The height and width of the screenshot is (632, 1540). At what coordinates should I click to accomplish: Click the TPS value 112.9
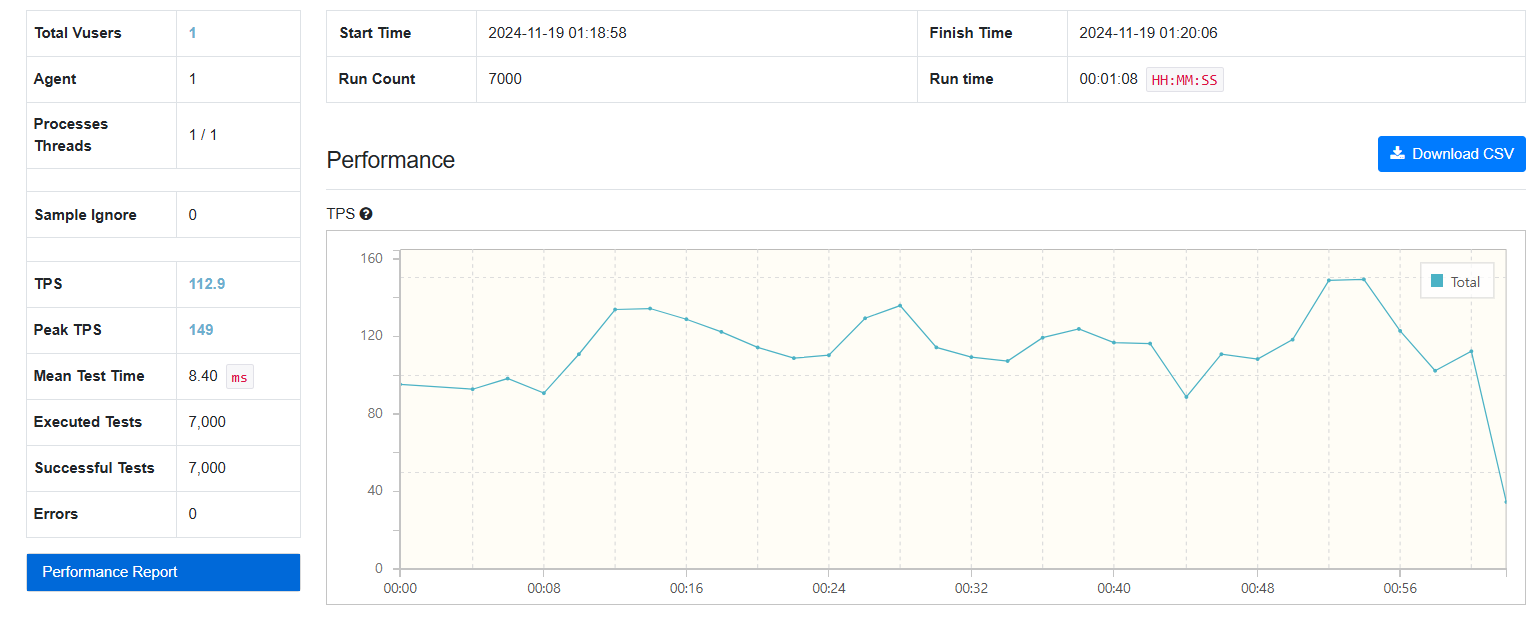(x=207, y=284)
